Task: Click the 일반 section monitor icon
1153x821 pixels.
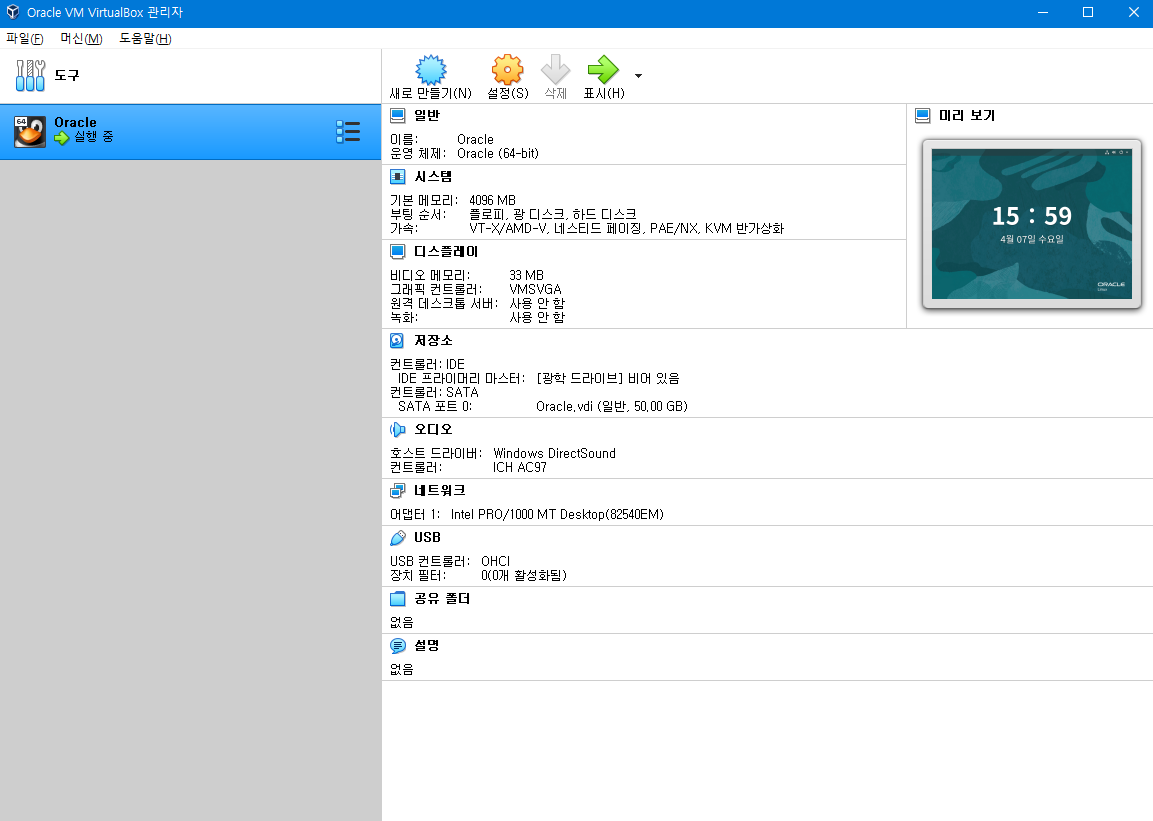Action: coord(398,115)
